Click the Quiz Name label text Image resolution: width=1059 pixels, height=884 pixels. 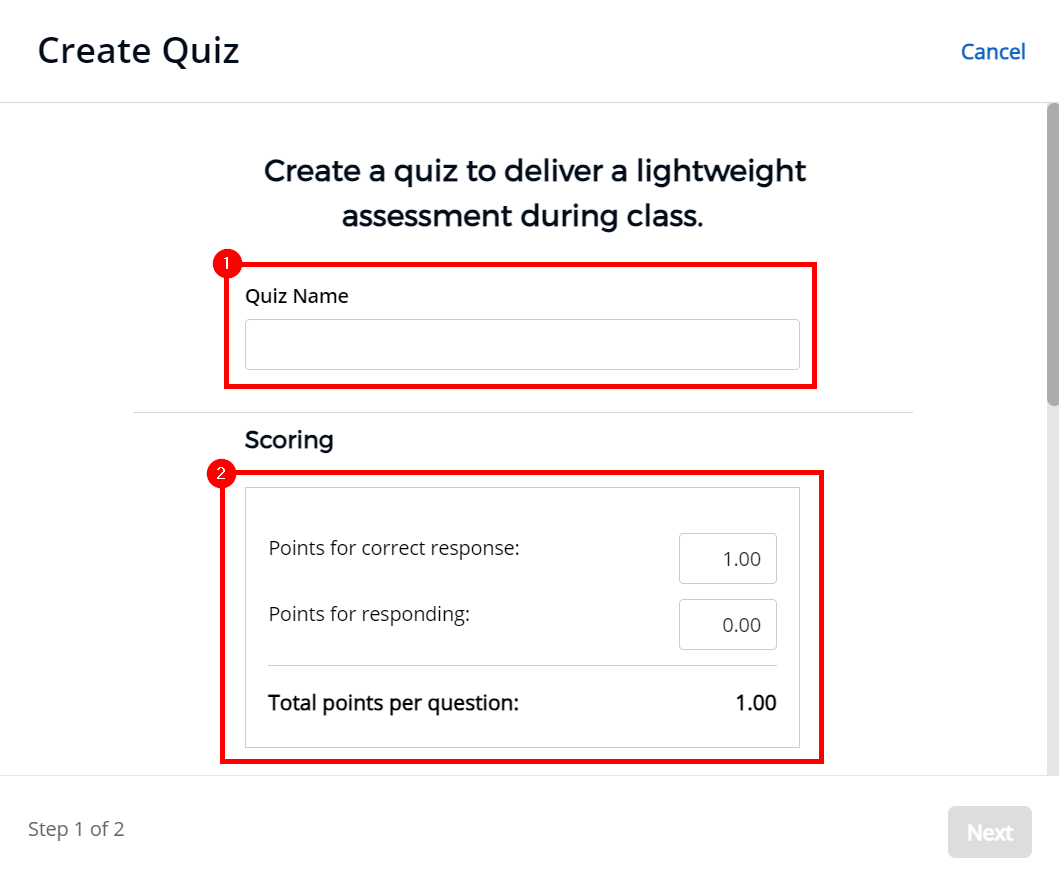point(297,296)
